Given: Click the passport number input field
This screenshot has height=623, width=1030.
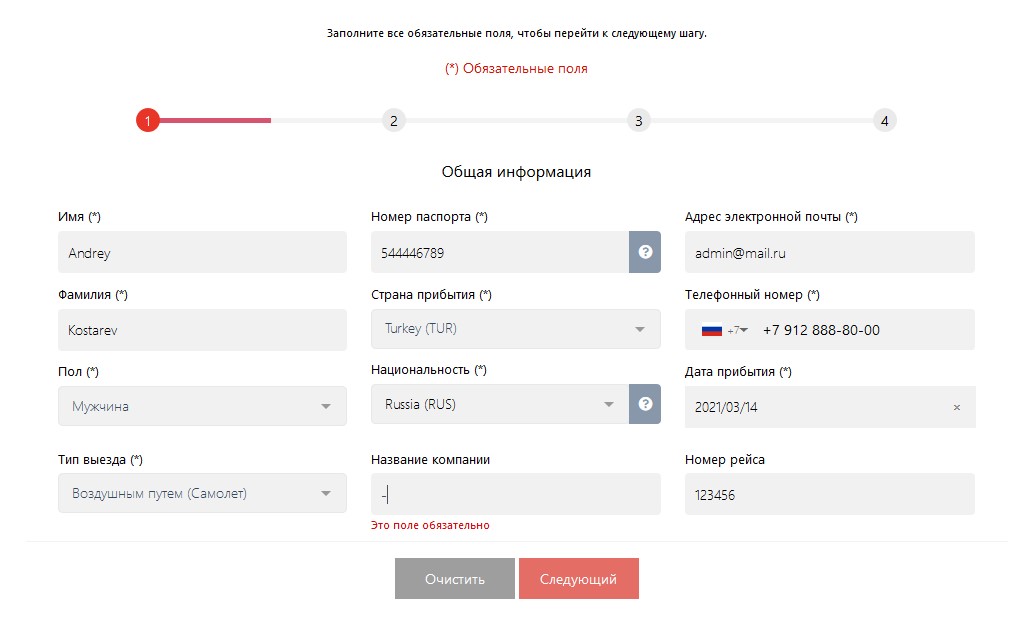Looking at the screenshot, I should point(499,253).
